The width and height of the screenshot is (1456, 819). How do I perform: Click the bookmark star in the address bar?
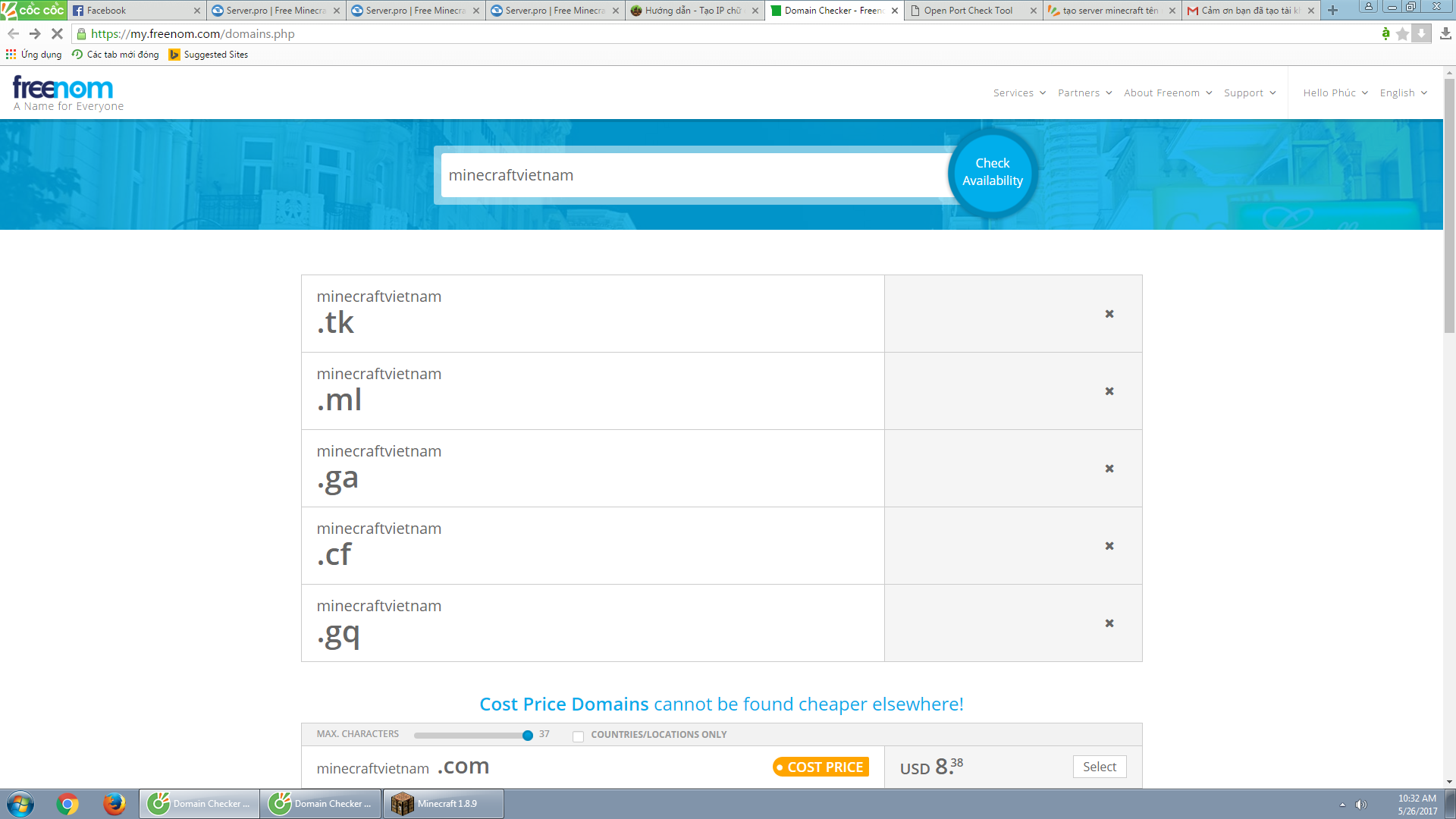pyautogui.click(x=1402, y=33)
